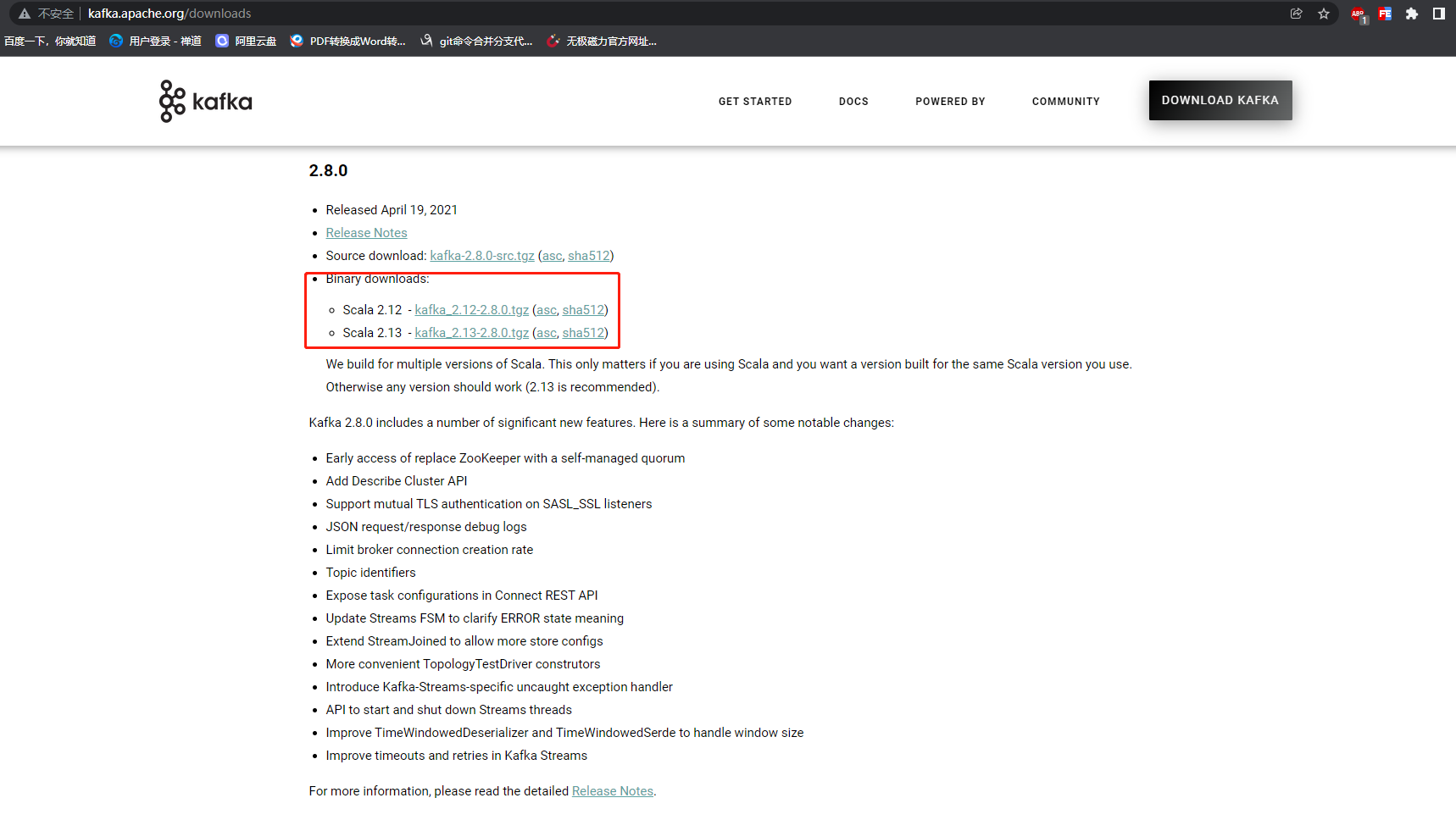Open the git命令合并分支 bookmark
1456x820 pixels.
click(x=478, y=40)
